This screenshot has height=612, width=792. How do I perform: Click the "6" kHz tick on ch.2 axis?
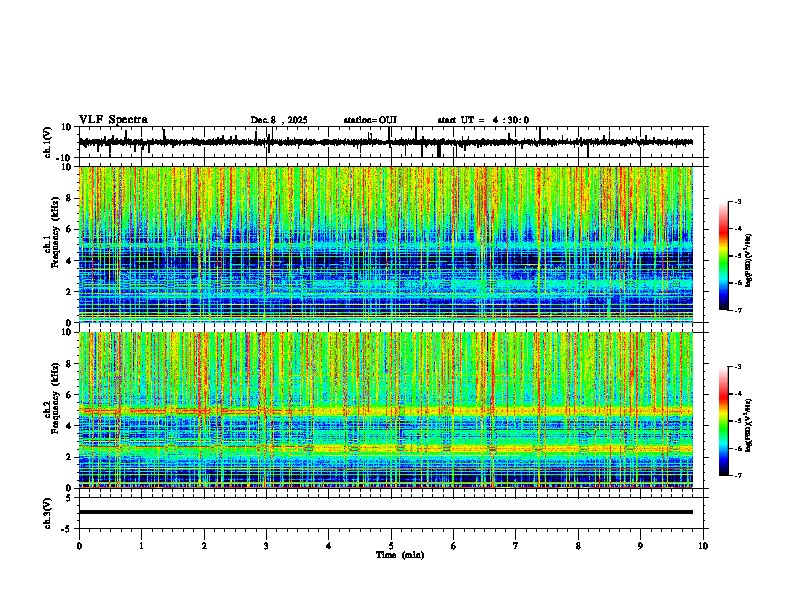(x=70, y=395)
